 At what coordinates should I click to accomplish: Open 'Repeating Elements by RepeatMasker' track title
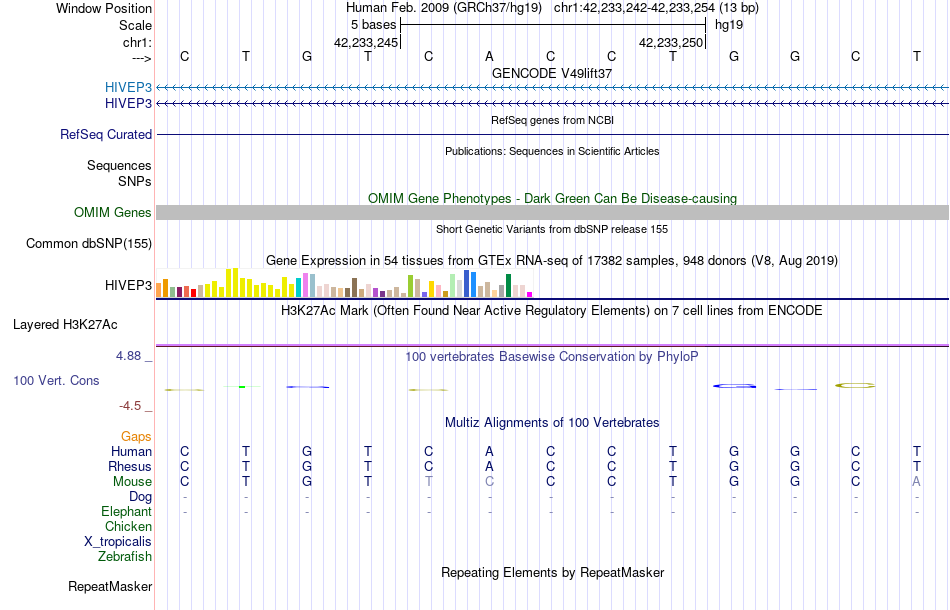[x=552, y=572]
